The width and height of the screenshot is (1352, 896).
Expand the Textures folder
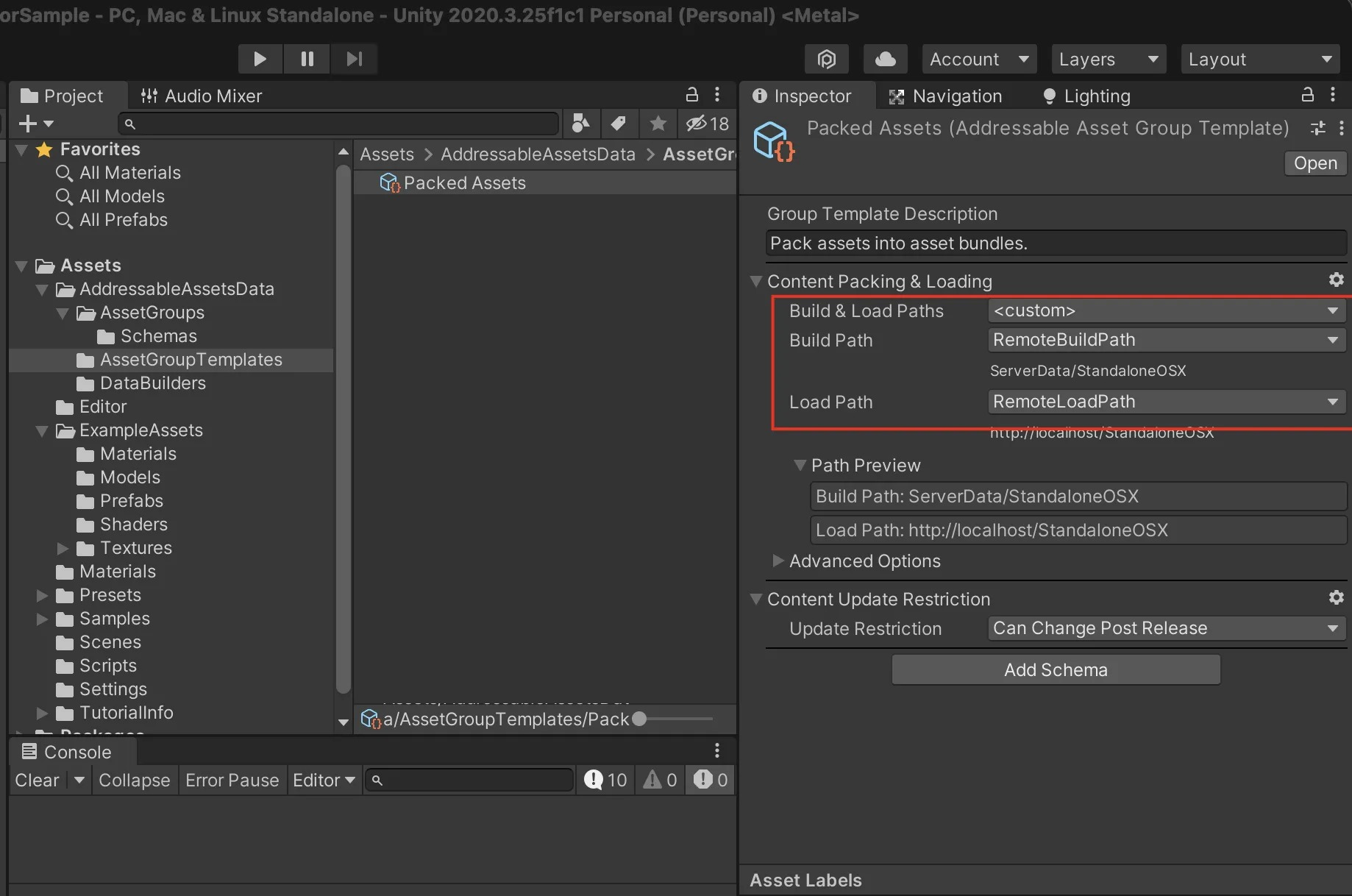click(x=63, y=548)
